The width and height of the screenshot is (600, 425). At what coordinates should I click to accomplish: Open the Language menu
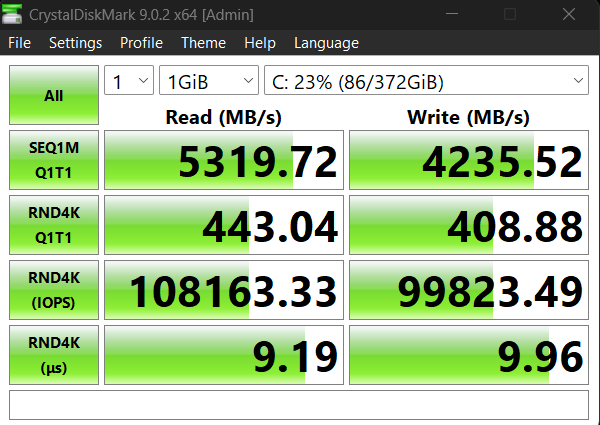pyautogui.click(x=326, y=42)
